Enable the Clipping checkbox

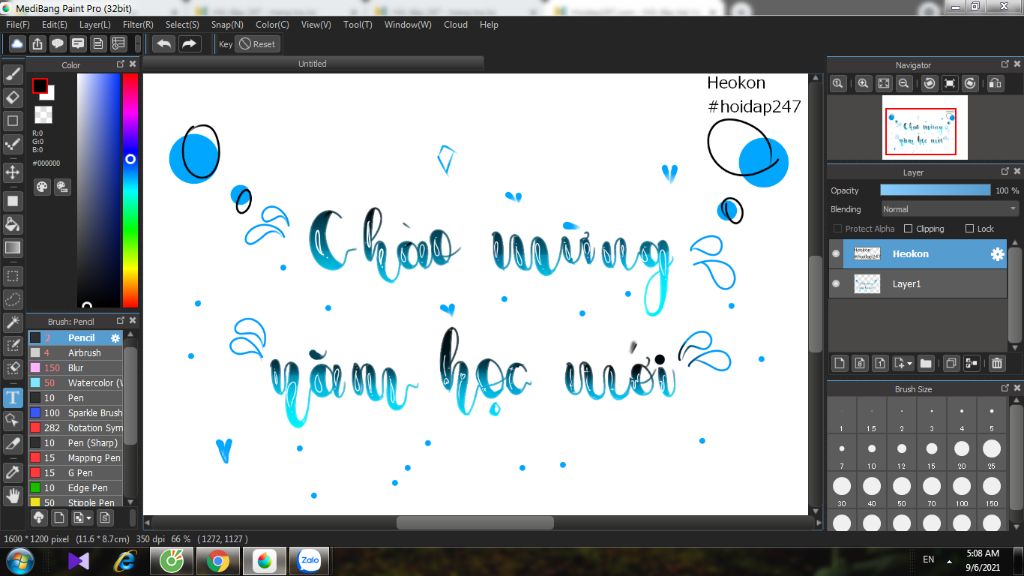[x=908, y=229]
